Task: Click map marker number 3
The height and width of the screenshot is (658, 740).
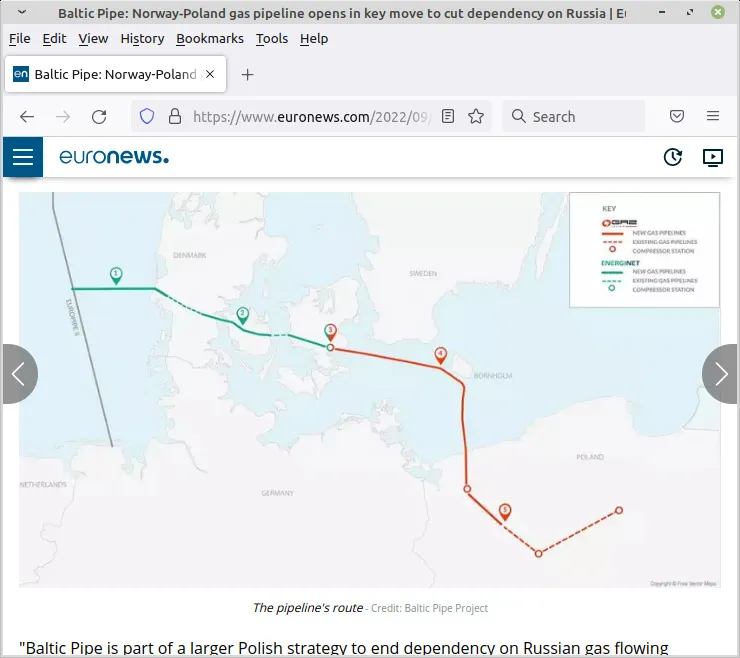Action: (330, 332)
